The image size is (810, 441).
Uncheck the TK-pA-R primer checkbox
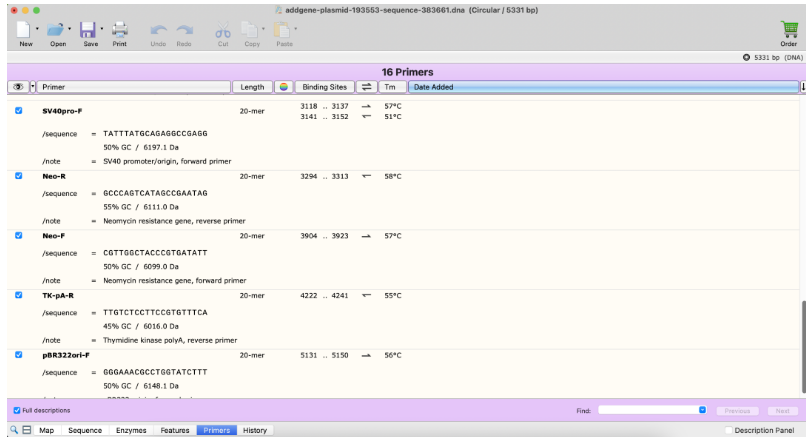point(19,295)
